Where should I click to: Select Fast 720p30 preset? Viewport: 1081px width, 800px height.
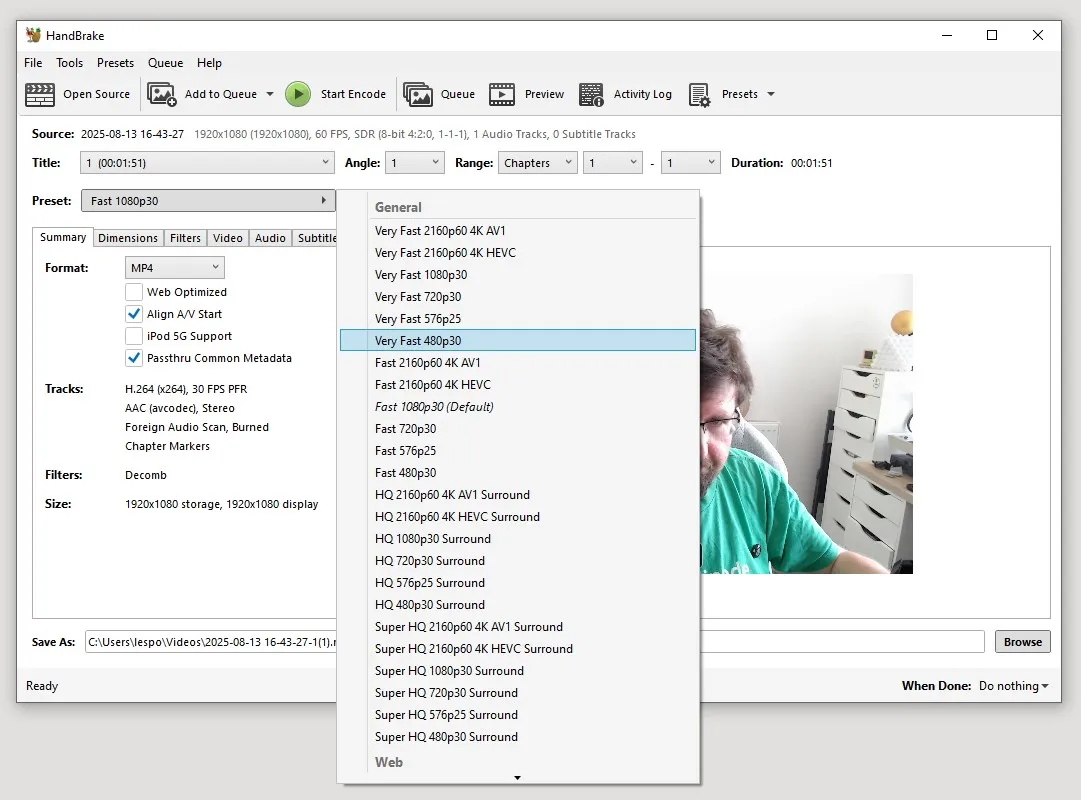[518, 429]
